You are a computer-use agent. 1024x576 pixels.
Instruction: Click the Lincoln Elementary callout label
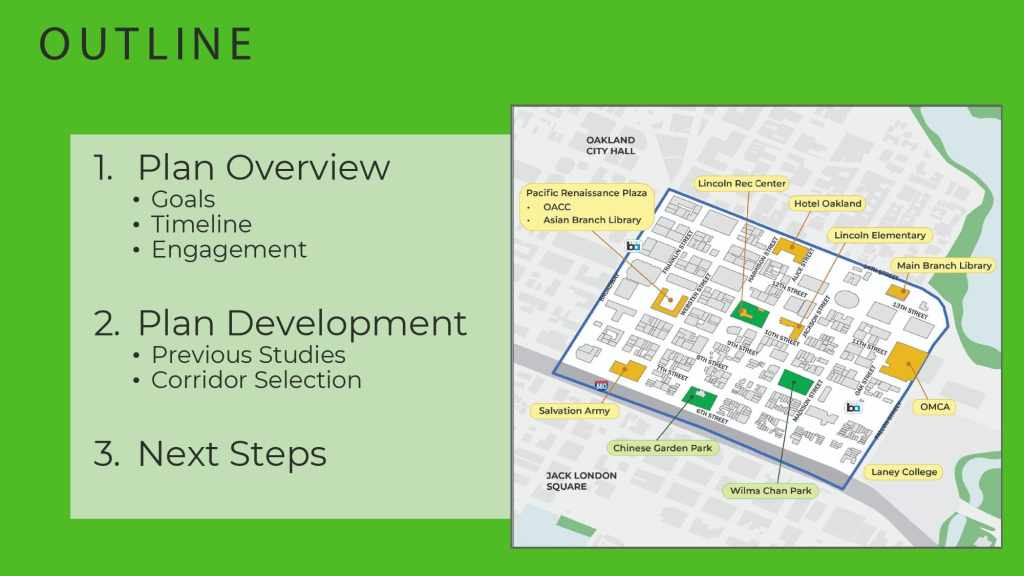880,236
